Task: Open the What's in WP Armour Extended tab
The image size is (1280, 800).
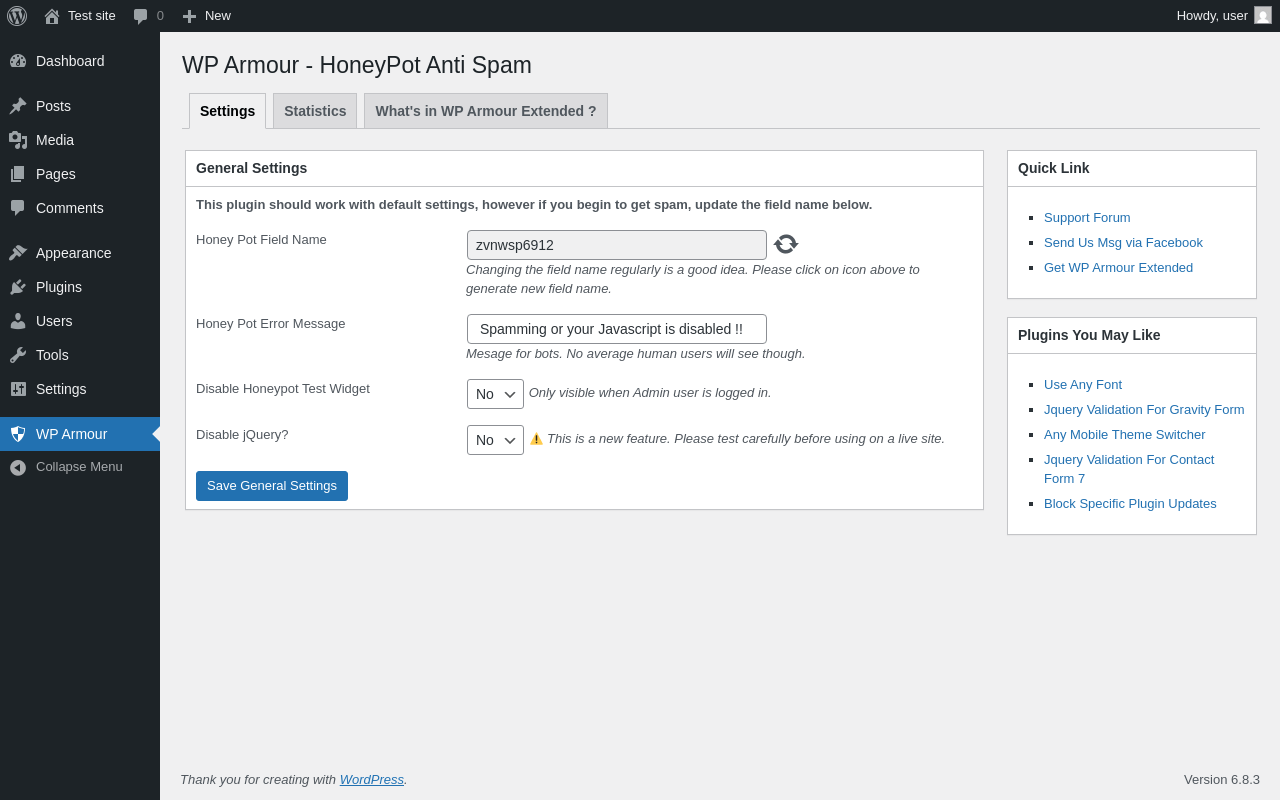Action: (x=486, y=111)
